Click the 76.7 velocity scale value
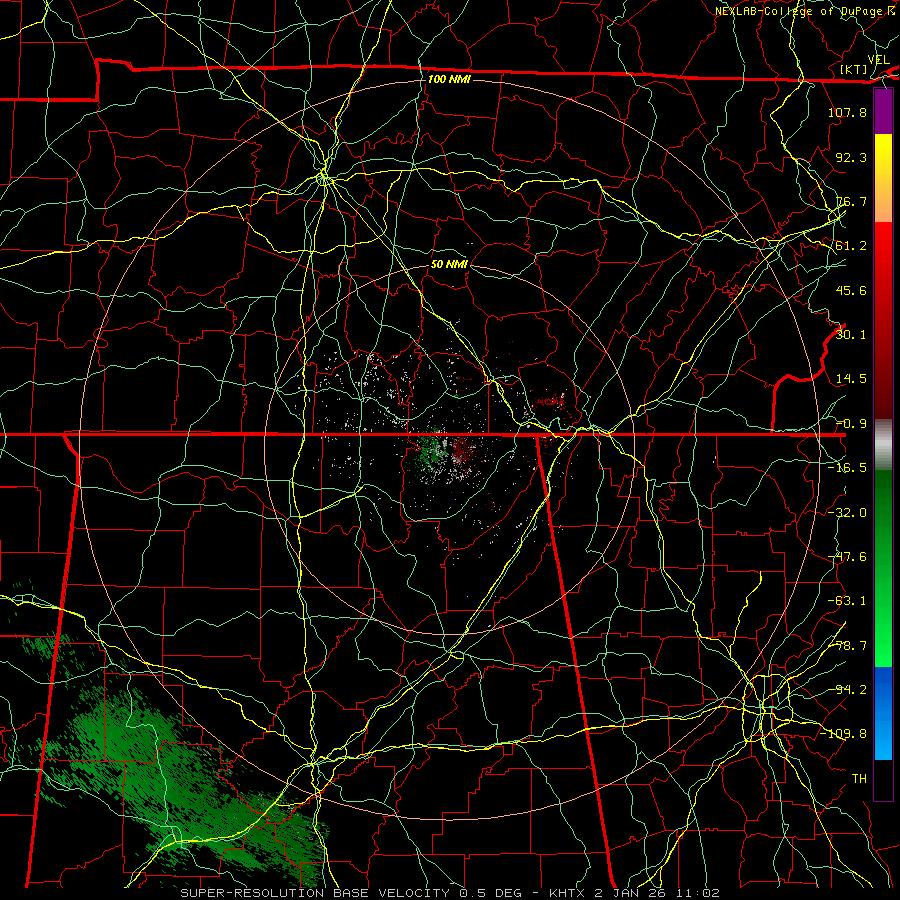900x900 pixels. tap(851, 201)
